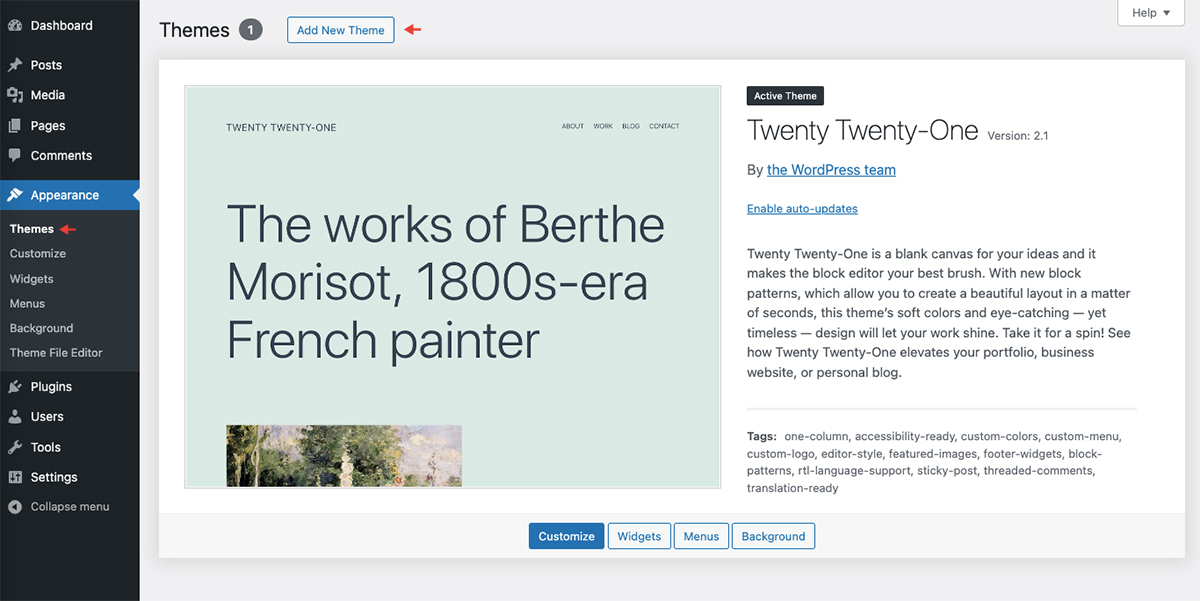Viewport: 1200px width, 601px height.
Task: Open the WordPress team author link
Action: [831, 170]
